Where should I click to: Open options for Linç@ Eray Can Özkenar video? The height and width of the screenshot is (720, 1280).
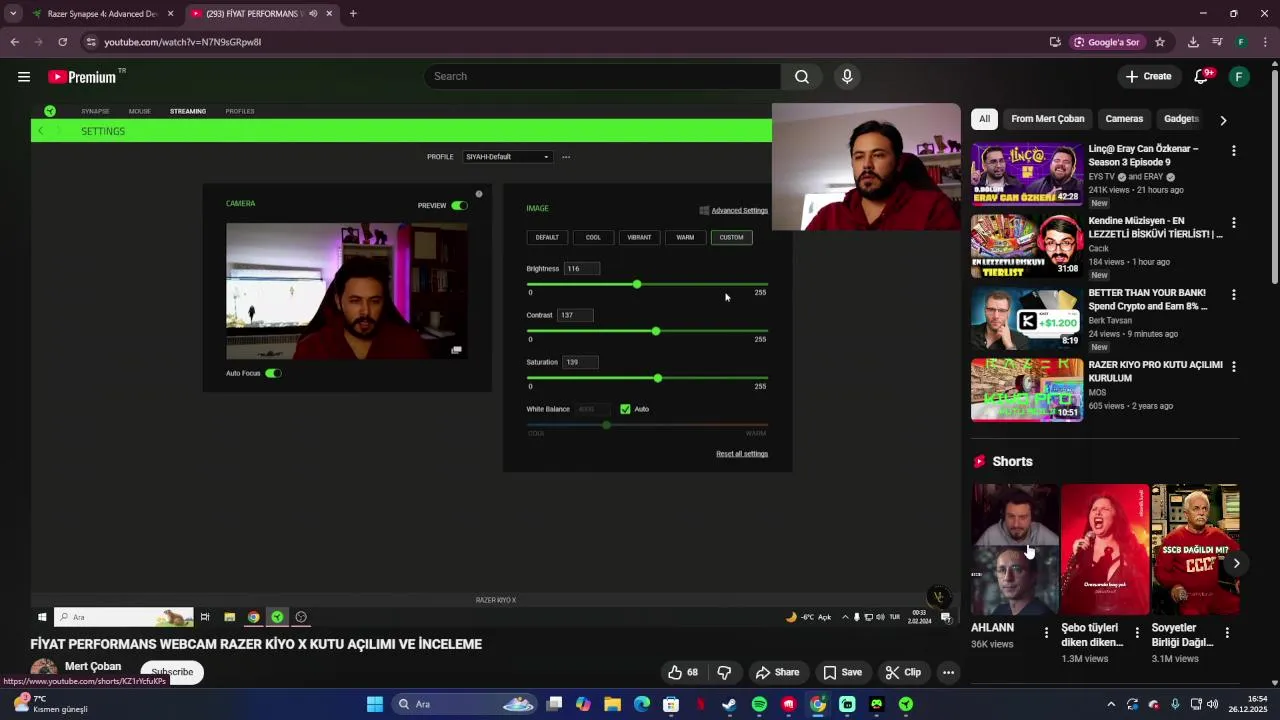(x=1233, y=151)
